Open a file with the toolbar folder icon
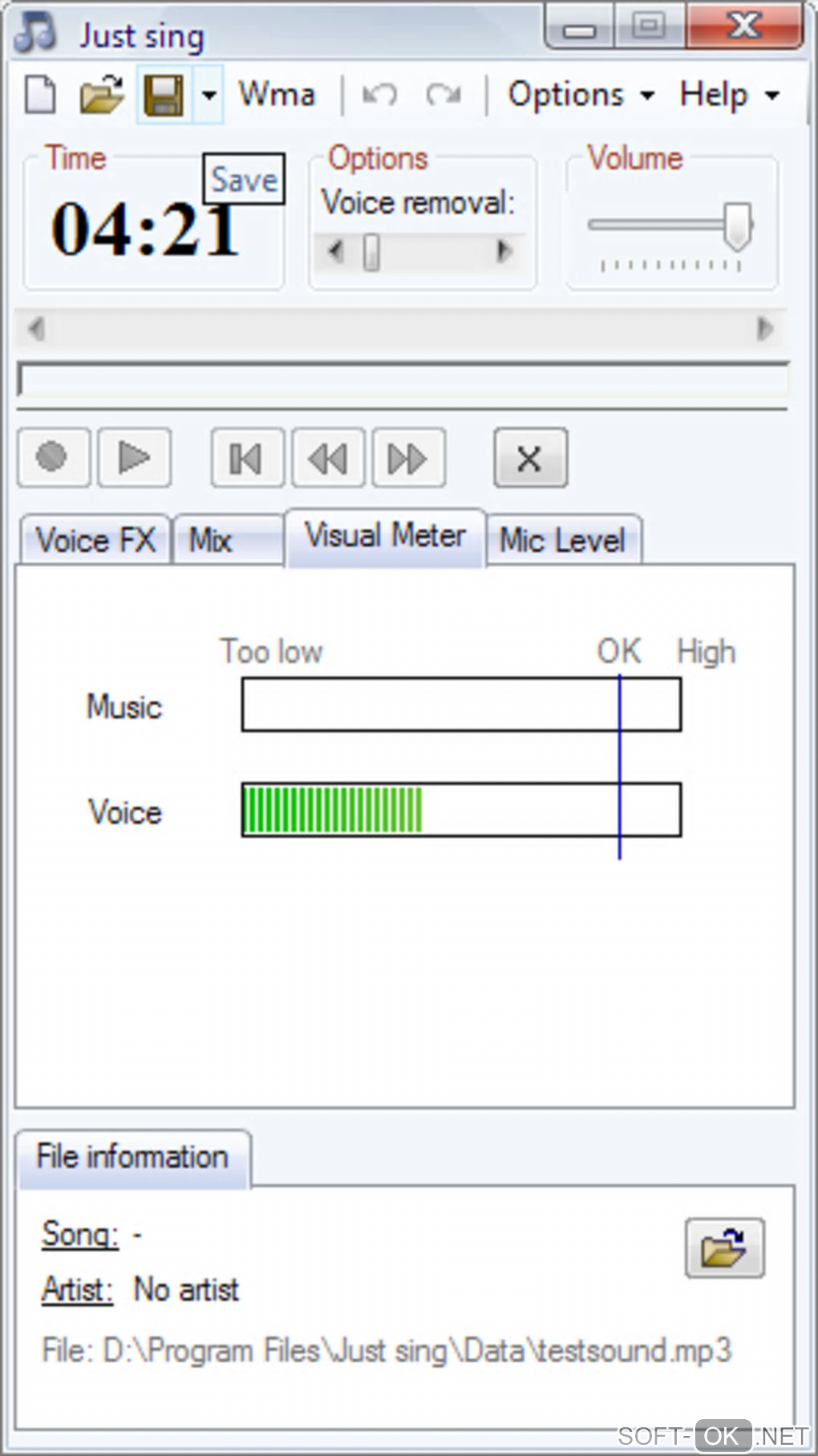Image resolution: width=818 pixels, height=1456 pixels. (102, 95)
